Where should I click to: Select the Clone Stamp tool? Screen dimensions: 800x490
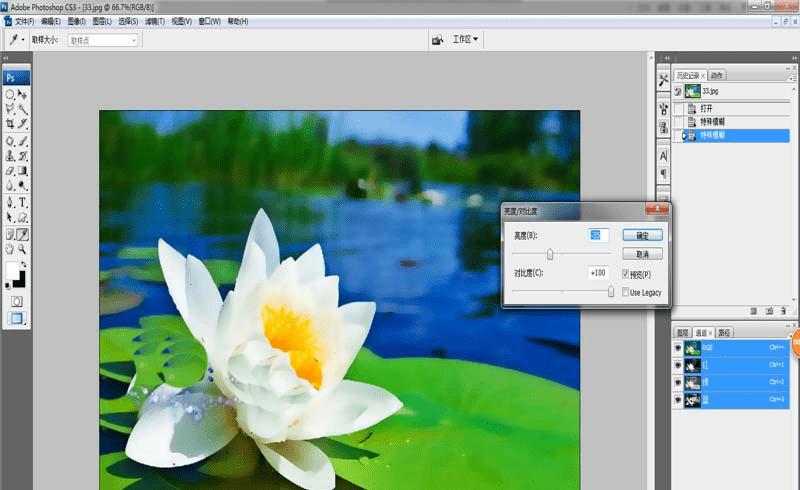[10, 156]
